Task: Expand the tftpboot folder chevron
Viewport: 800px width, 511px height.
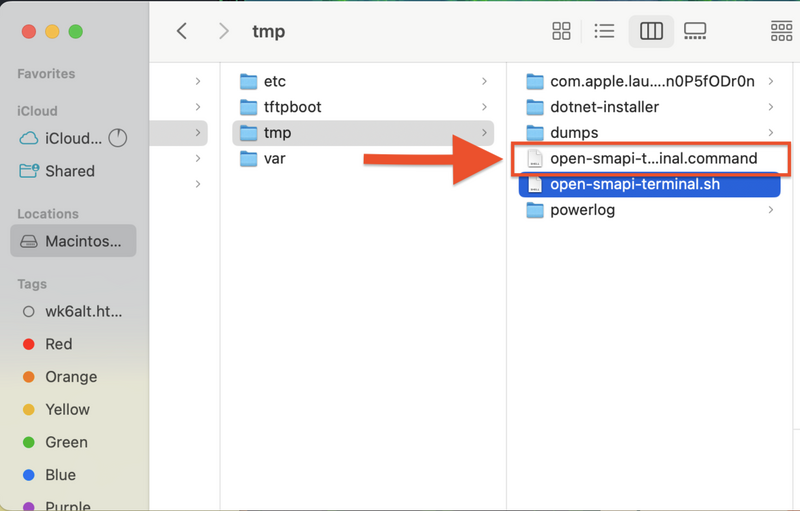Action: coord(484,107)
